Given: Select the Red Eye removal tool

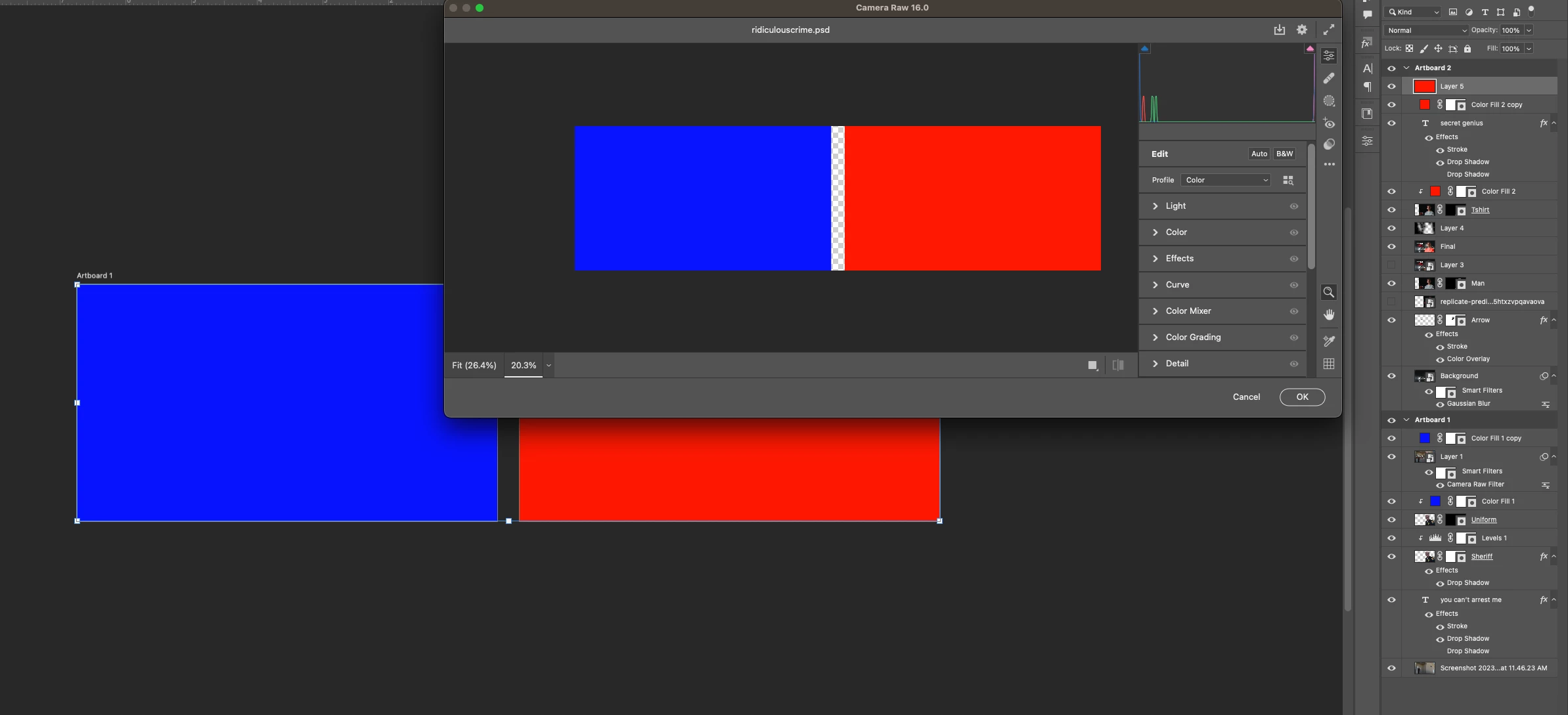Looking at the screenshot, I should point(1329,123).
